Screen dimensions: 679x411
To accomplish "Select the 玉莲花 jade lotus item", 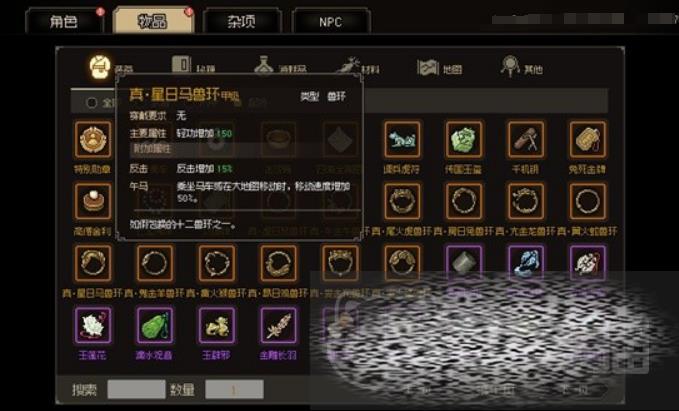I will coord(93,325).
